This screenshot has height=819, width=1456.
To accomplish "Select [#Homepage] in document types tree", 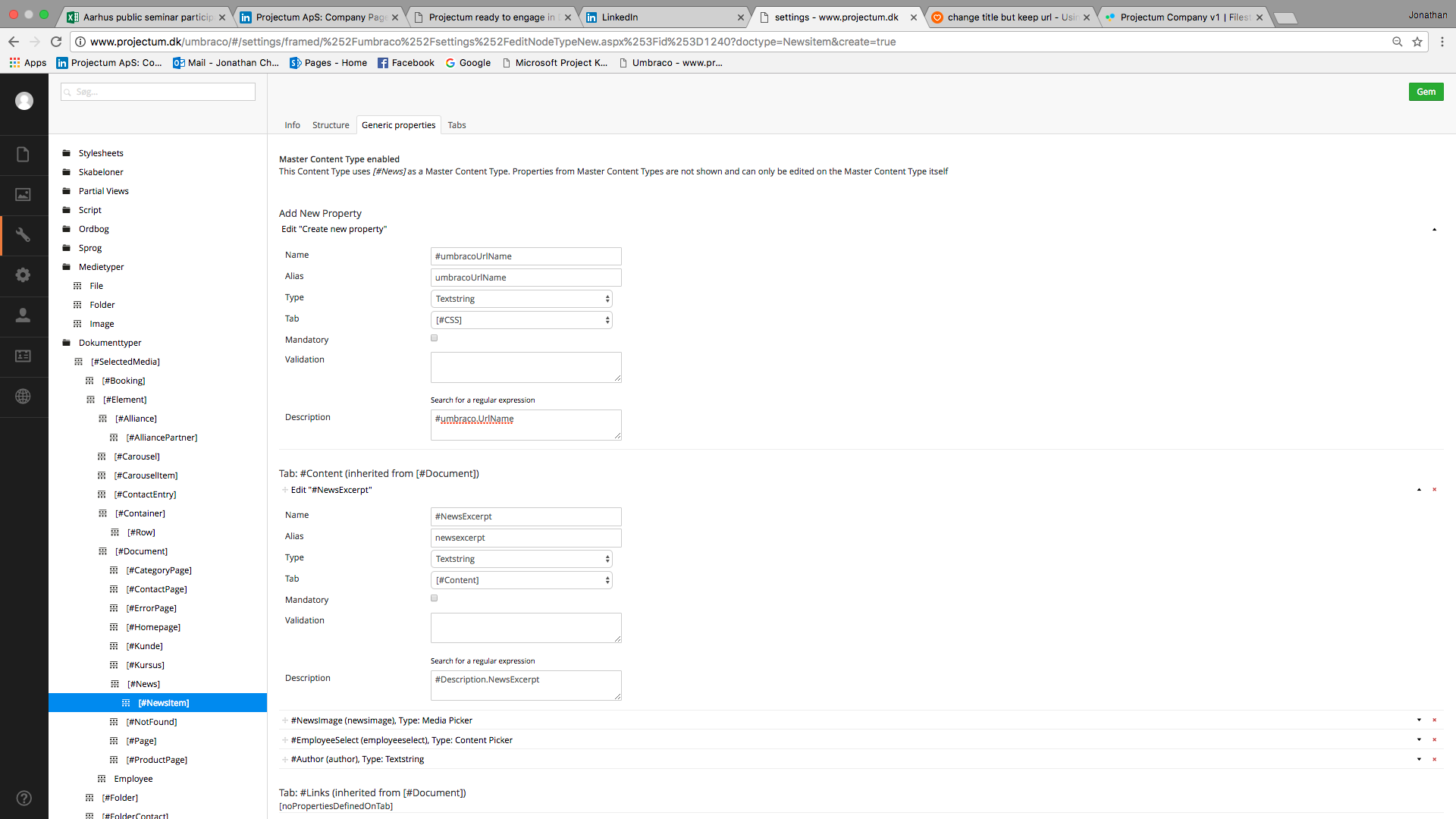I will point(153,627).
